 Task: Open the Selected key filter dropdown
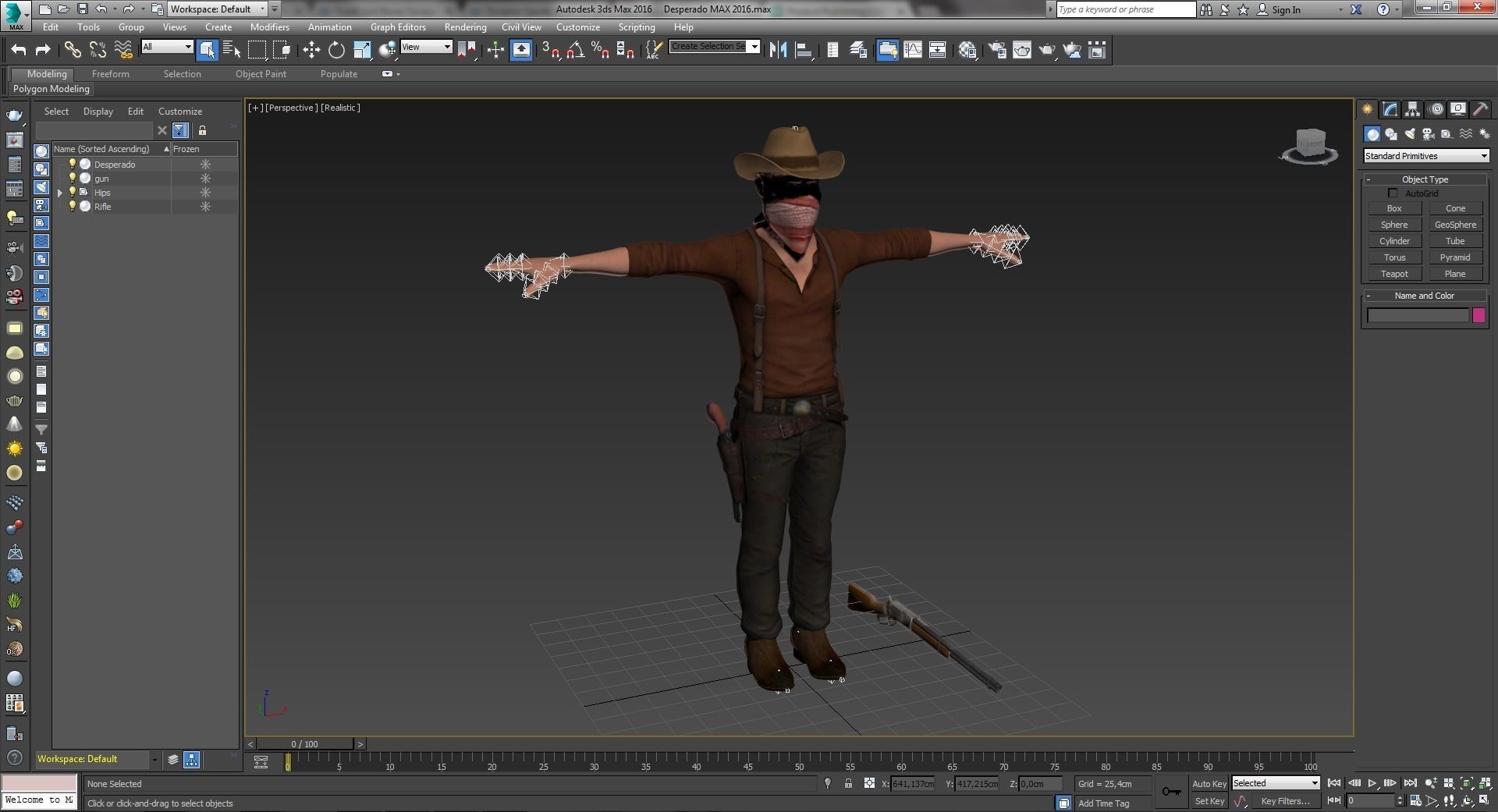1276,783
